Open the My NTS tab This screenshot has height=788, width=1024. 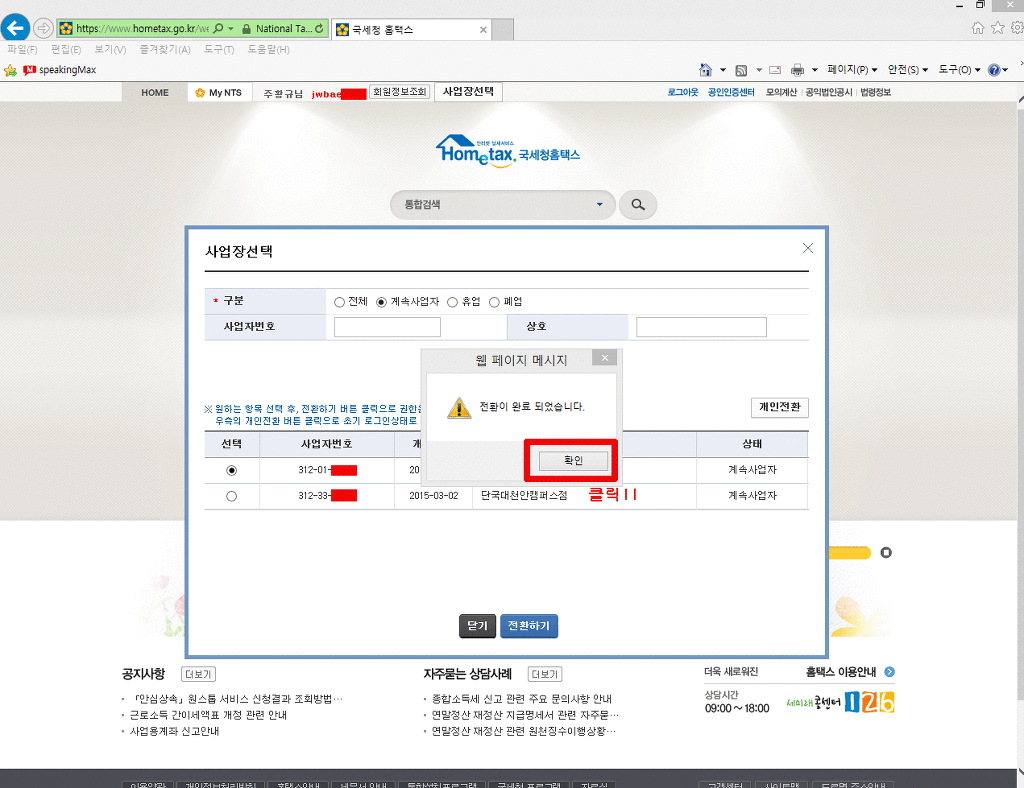pyautogui.click(x=219, y=93)
